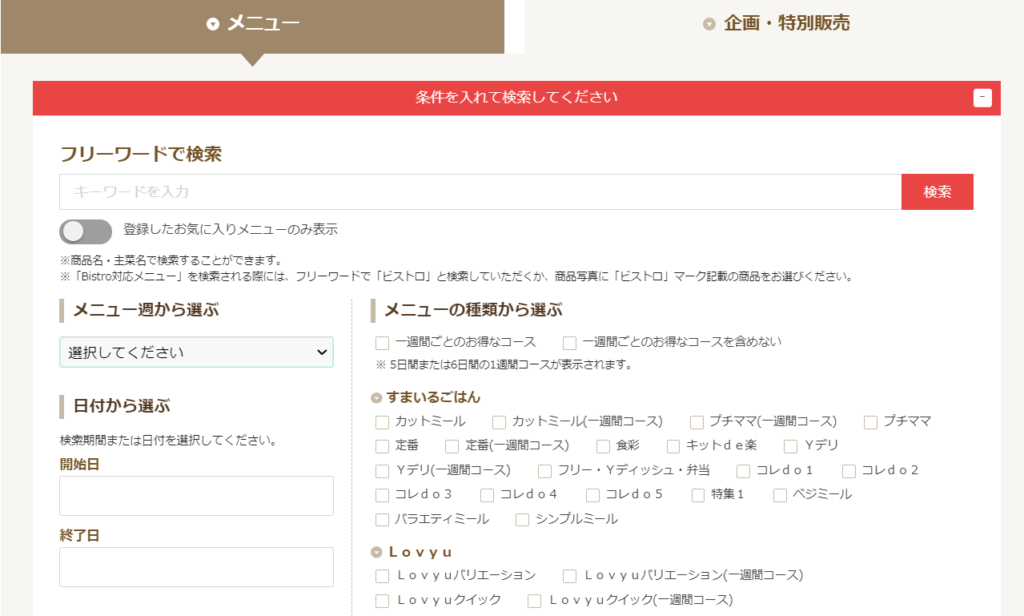Open the メニュー週から選ぶ dropdown
This screenshot has width=1024, height=616.
click(x=196, y=352)
